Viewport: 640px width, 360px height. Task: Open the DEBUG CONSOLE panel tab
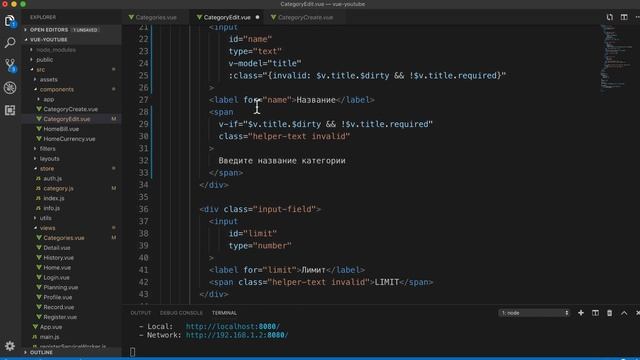click(x=181, y=313)
